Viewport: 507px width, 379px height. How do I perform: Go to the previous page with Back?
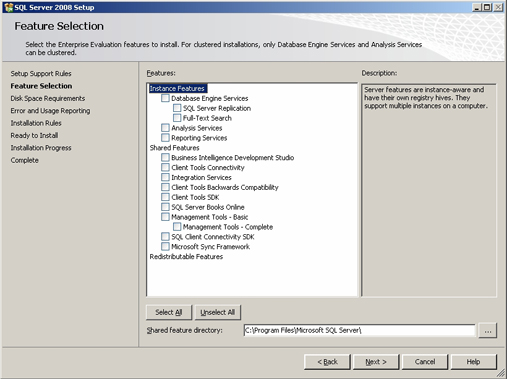tap(327, 362)
